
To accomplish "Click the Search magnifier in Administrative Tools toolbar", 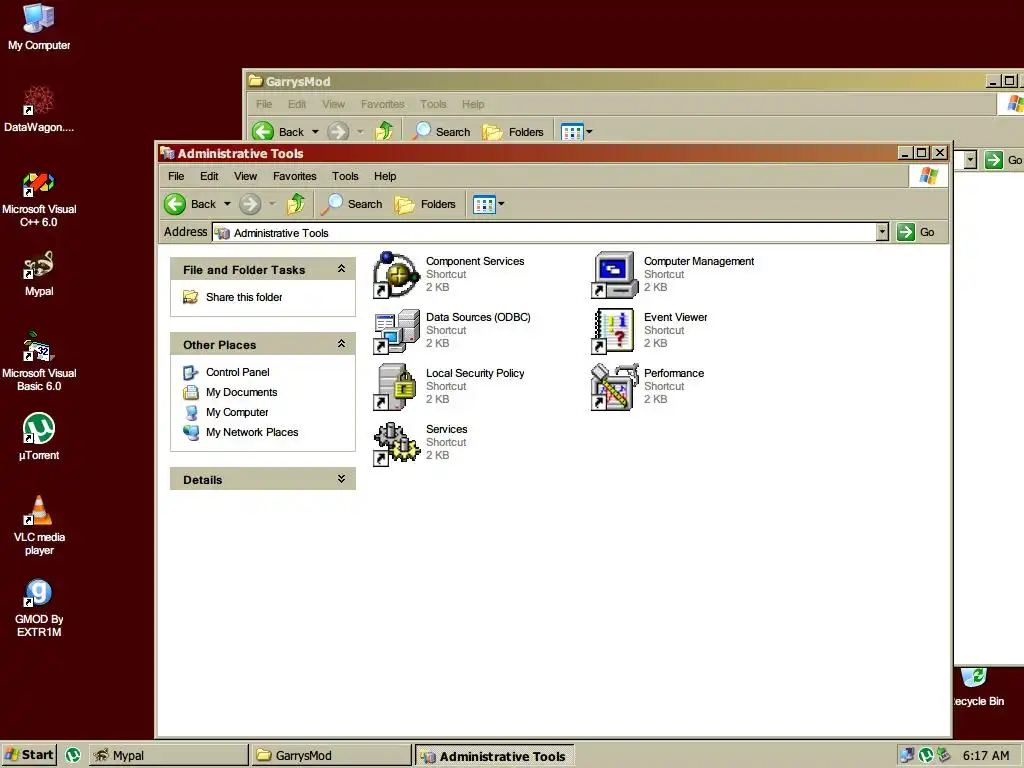I will [332, 204].
